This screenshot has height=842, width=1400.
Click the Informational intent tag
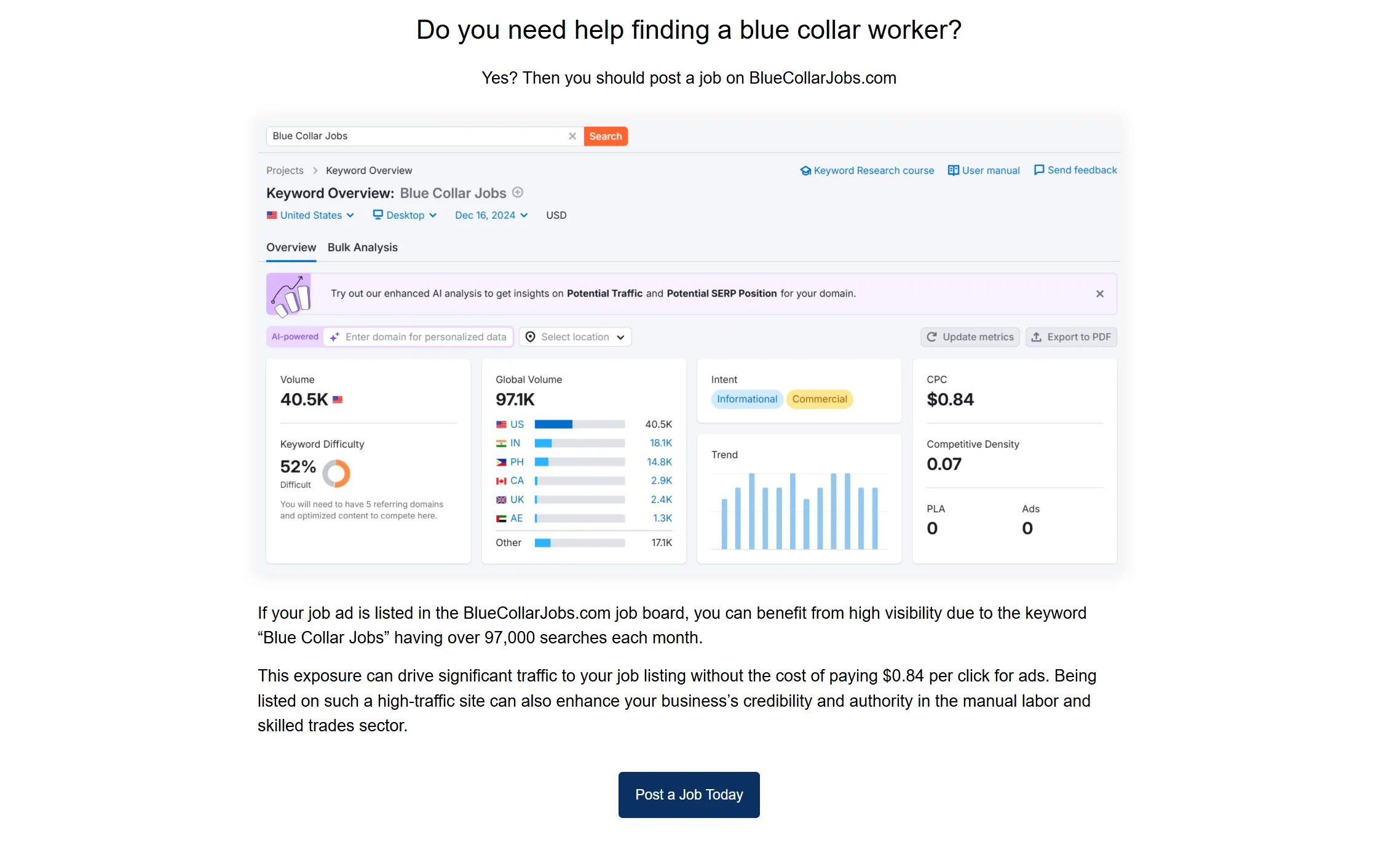tap(746, 399)
